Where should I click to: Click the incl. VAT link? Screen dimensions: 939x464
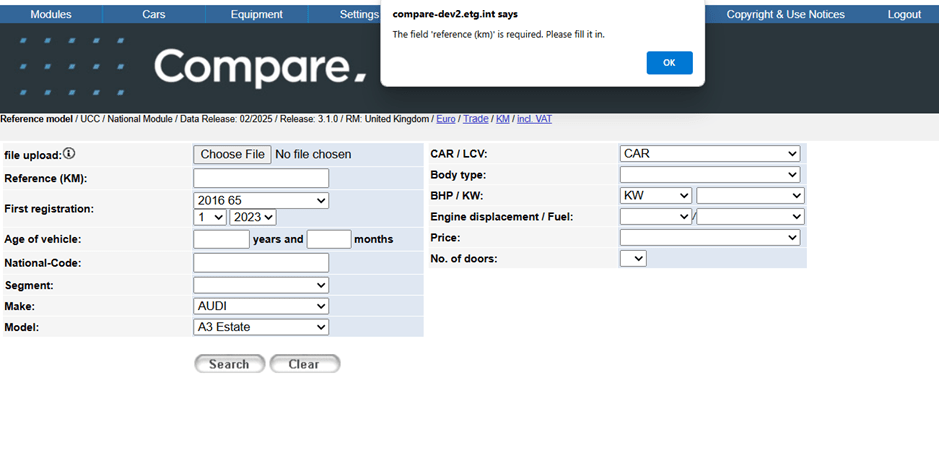[x=534, y=119]
